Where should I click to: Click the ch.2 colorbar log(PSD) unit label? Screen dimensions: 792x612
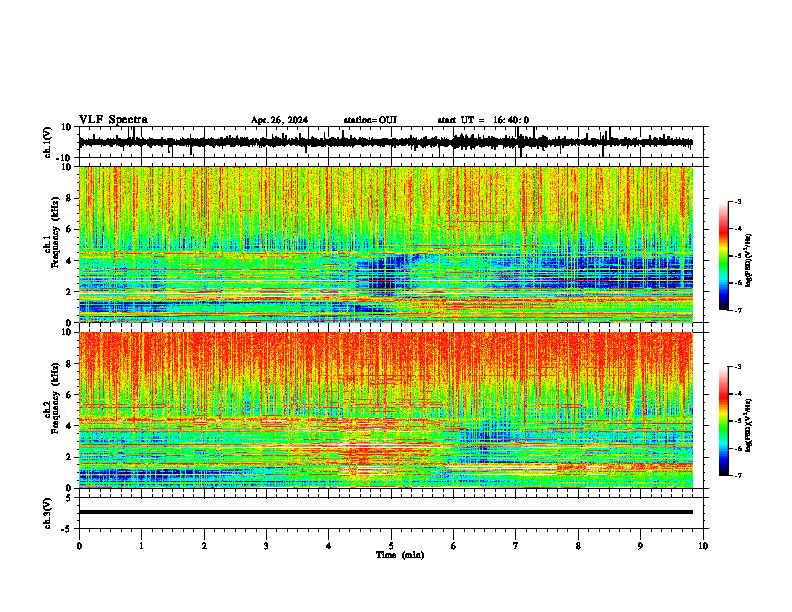749,426
